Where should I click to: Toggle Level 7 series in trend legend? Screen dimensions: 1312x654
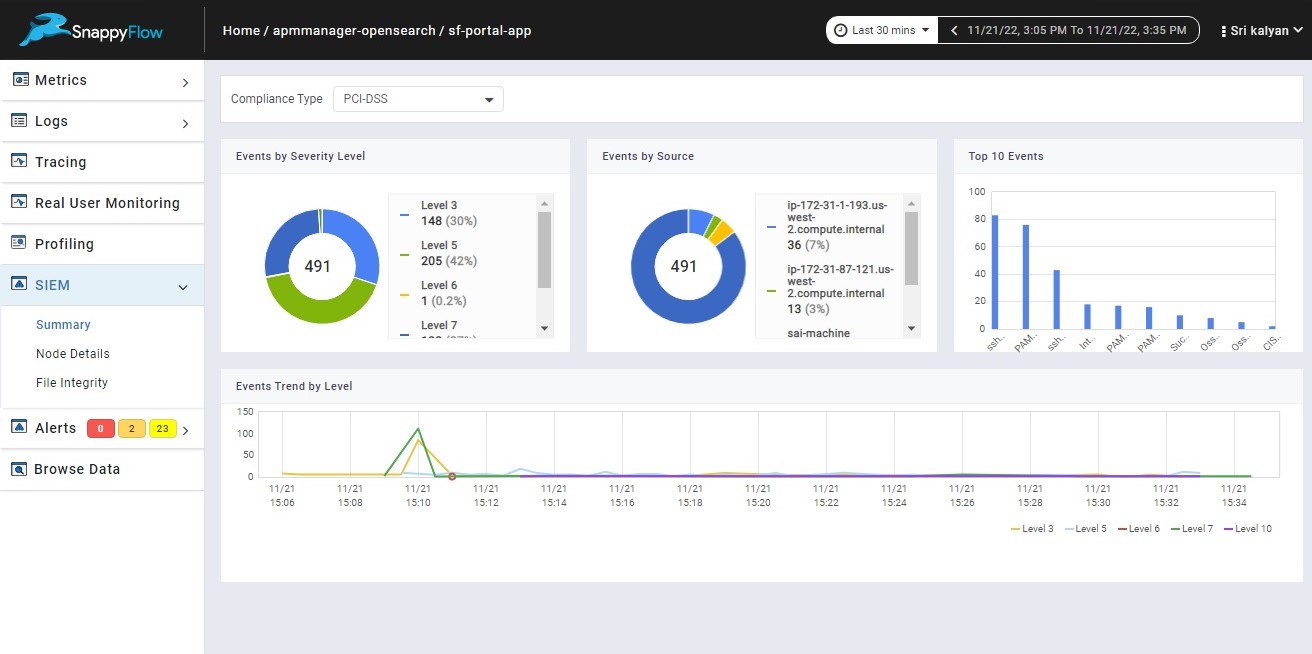[1190, 529]
